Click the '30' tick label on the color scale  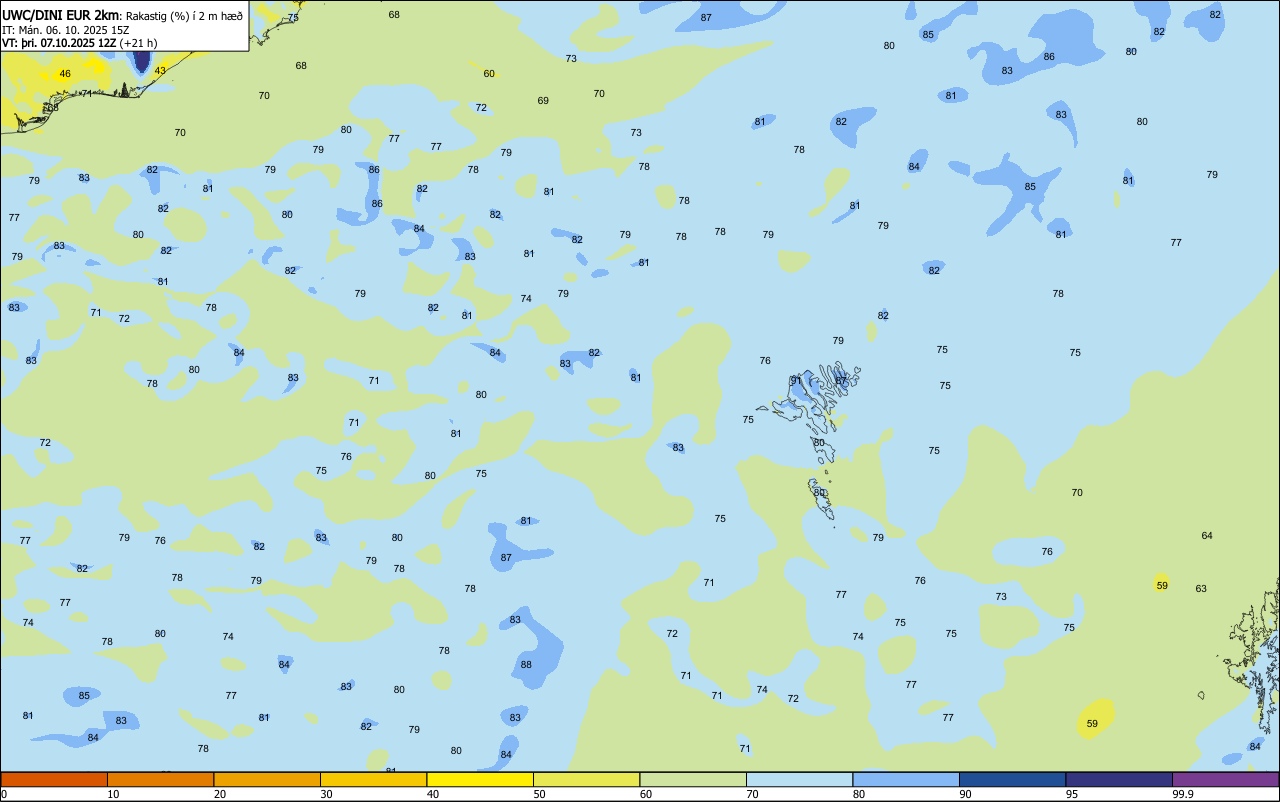coord(327,794)
